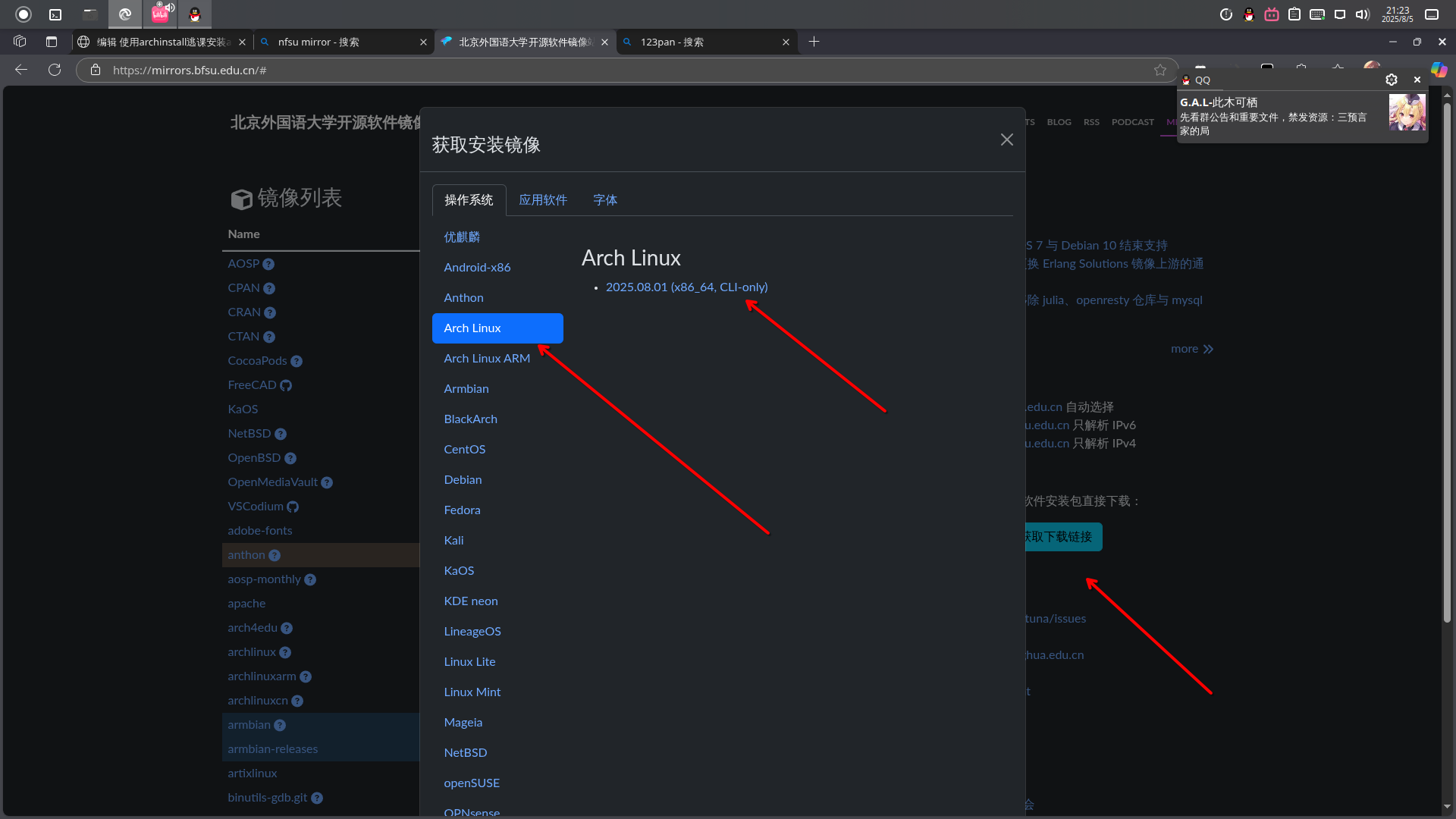Choose Fedora in the OS list

497,510
